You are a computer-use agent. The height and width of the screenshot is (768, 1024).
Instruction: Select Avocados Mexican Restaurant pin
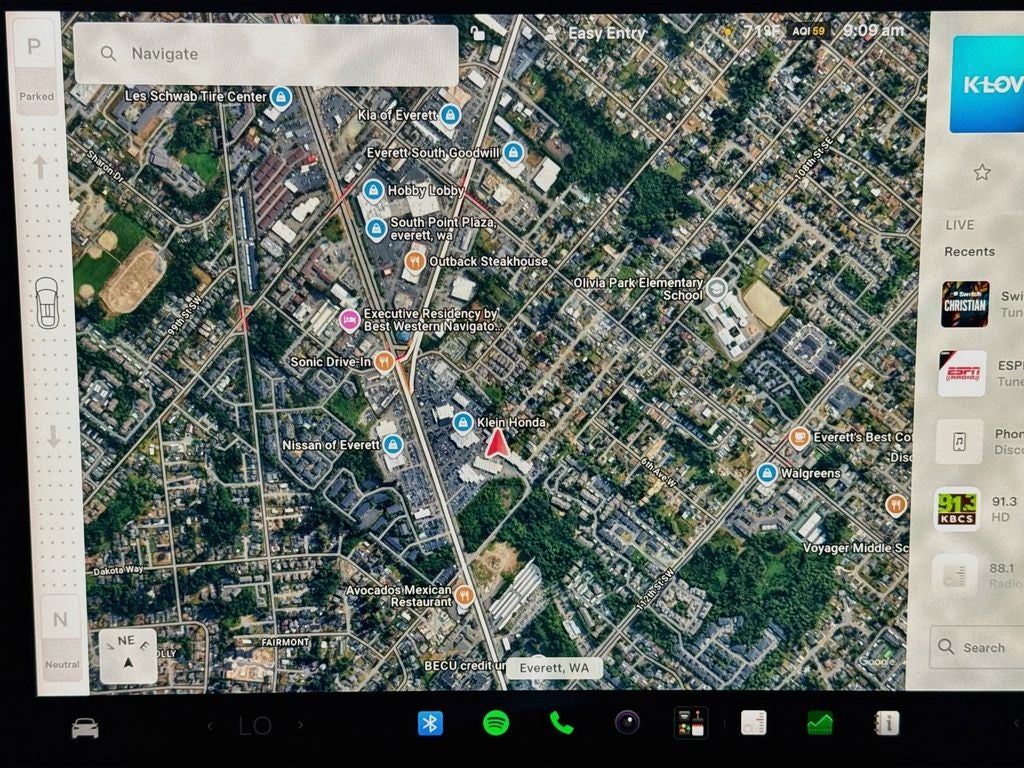[x=464, y=595]
